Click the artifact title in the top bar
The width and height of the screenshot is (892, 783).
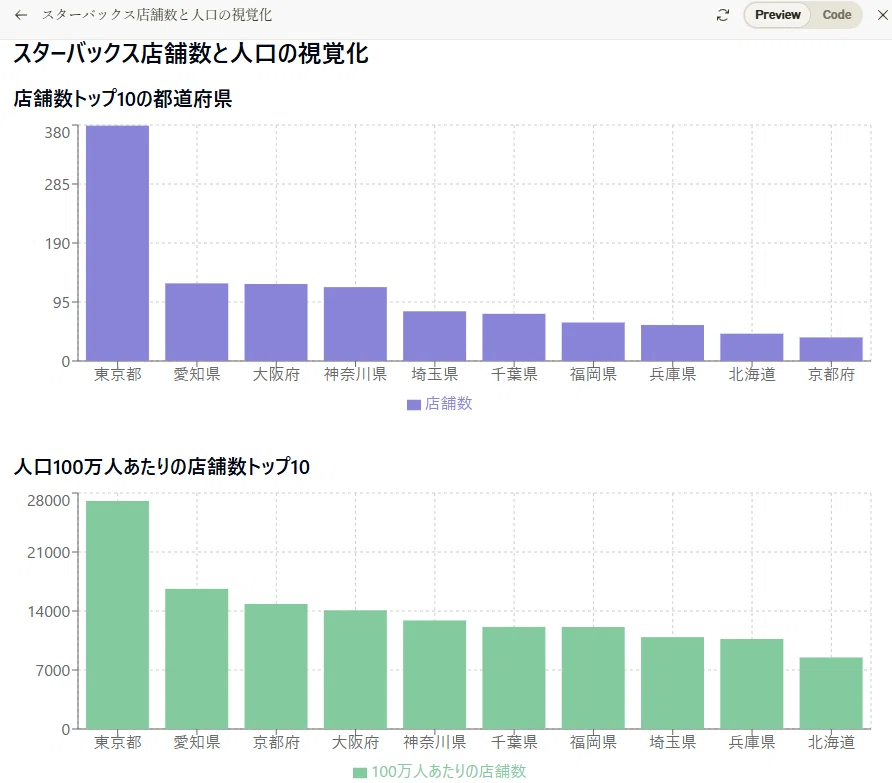(157, 15)
